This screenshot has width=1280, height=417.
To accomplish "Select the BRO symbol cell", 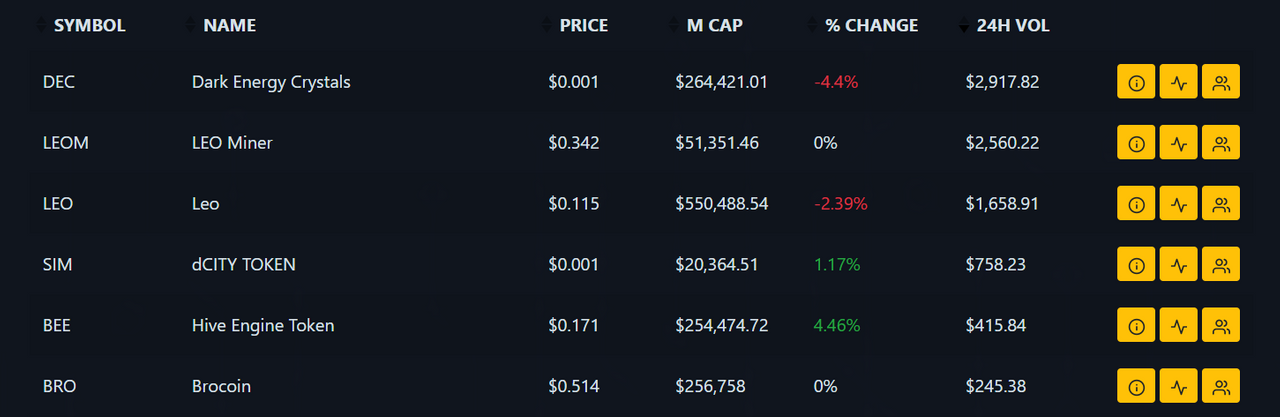I will [59, 386].
